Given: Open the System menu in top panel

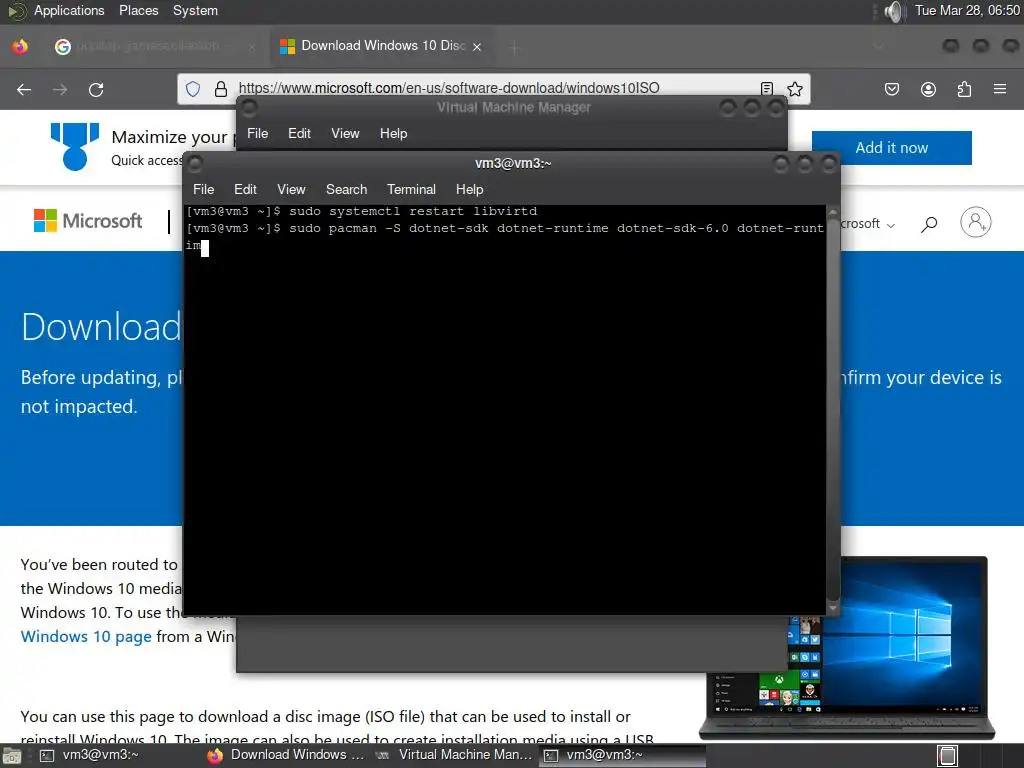Looking at the screenshot, I should coord(195,10).
